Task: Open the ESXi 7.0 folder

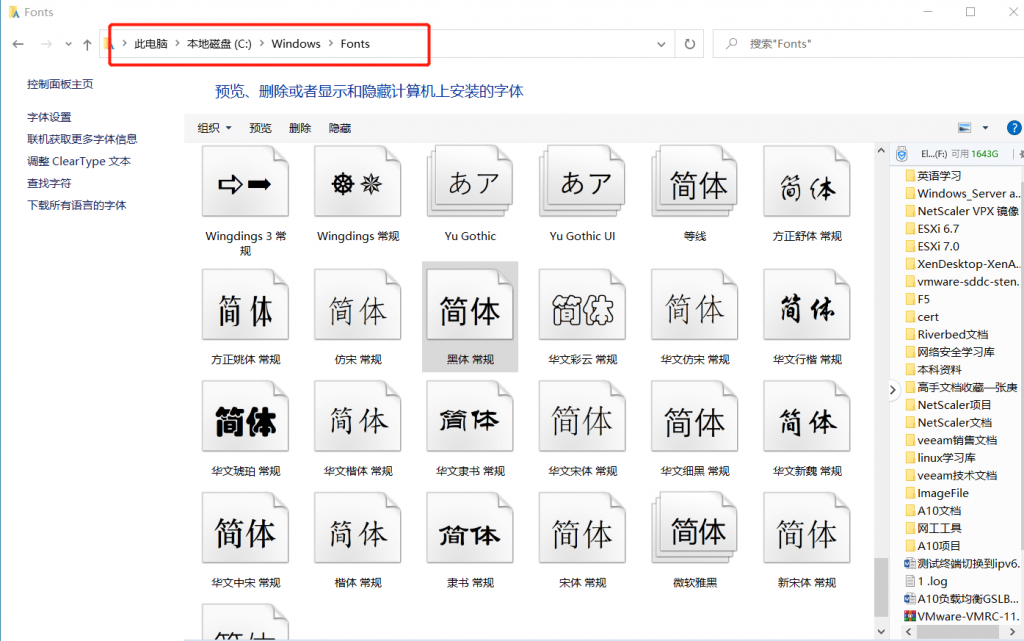Action: [932, 246]
